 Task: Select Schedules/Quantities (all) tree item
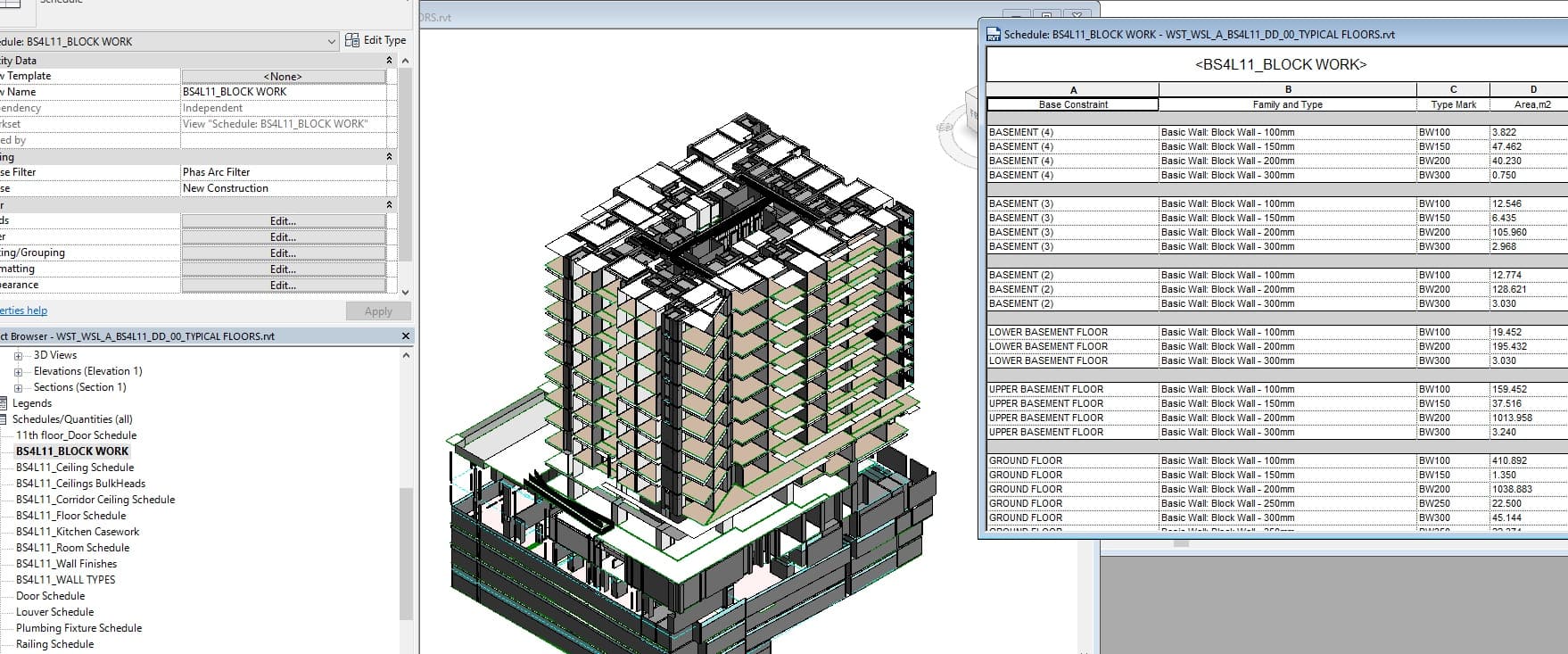point(72,419)
